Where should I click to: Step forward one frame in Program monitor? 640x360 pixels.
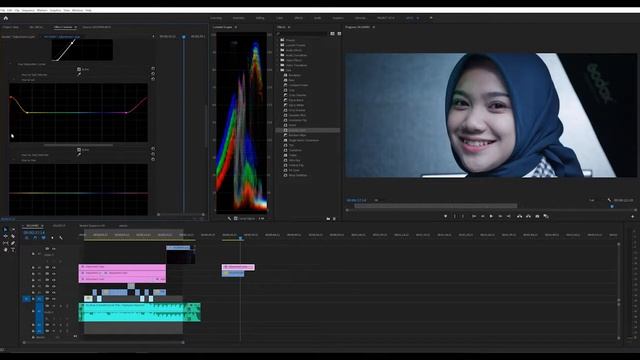(x=500, y=216)
